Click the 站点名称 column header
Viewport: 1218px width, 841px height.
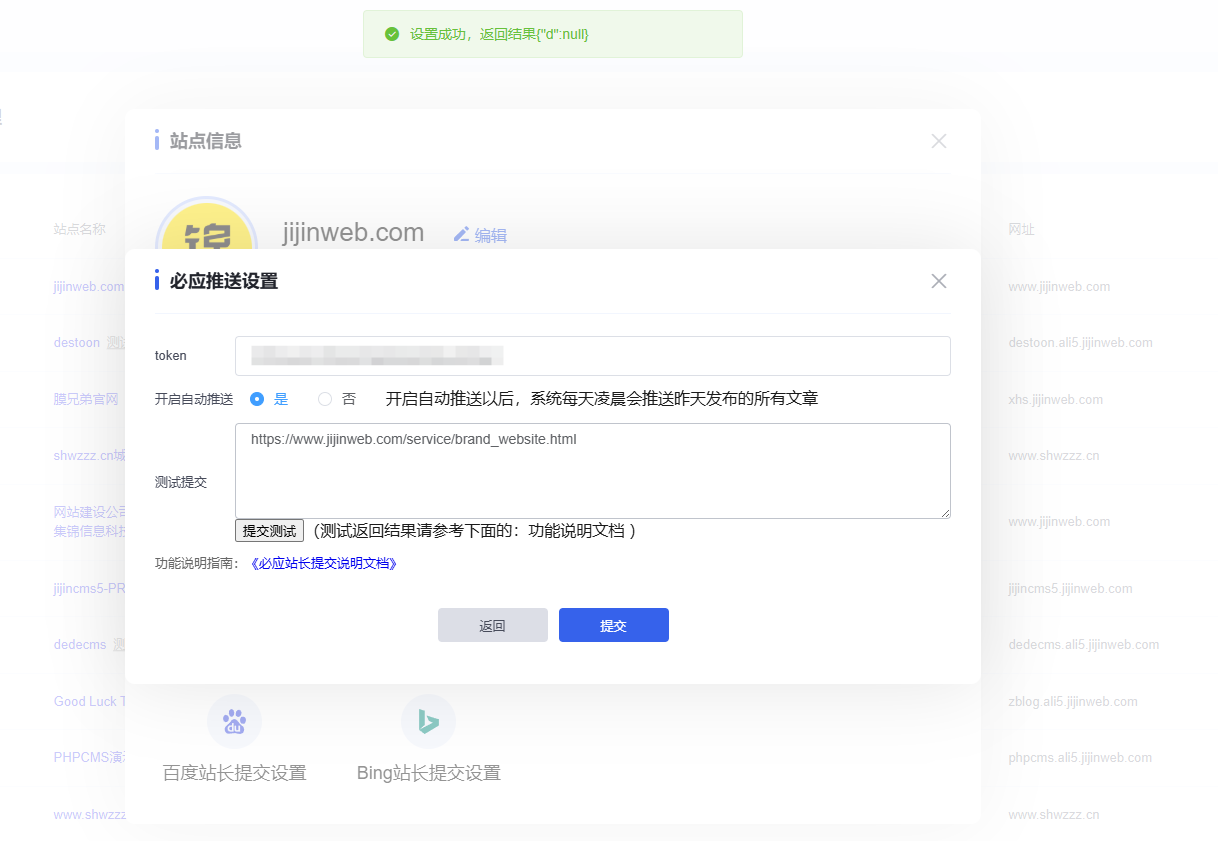pos(80,229)
